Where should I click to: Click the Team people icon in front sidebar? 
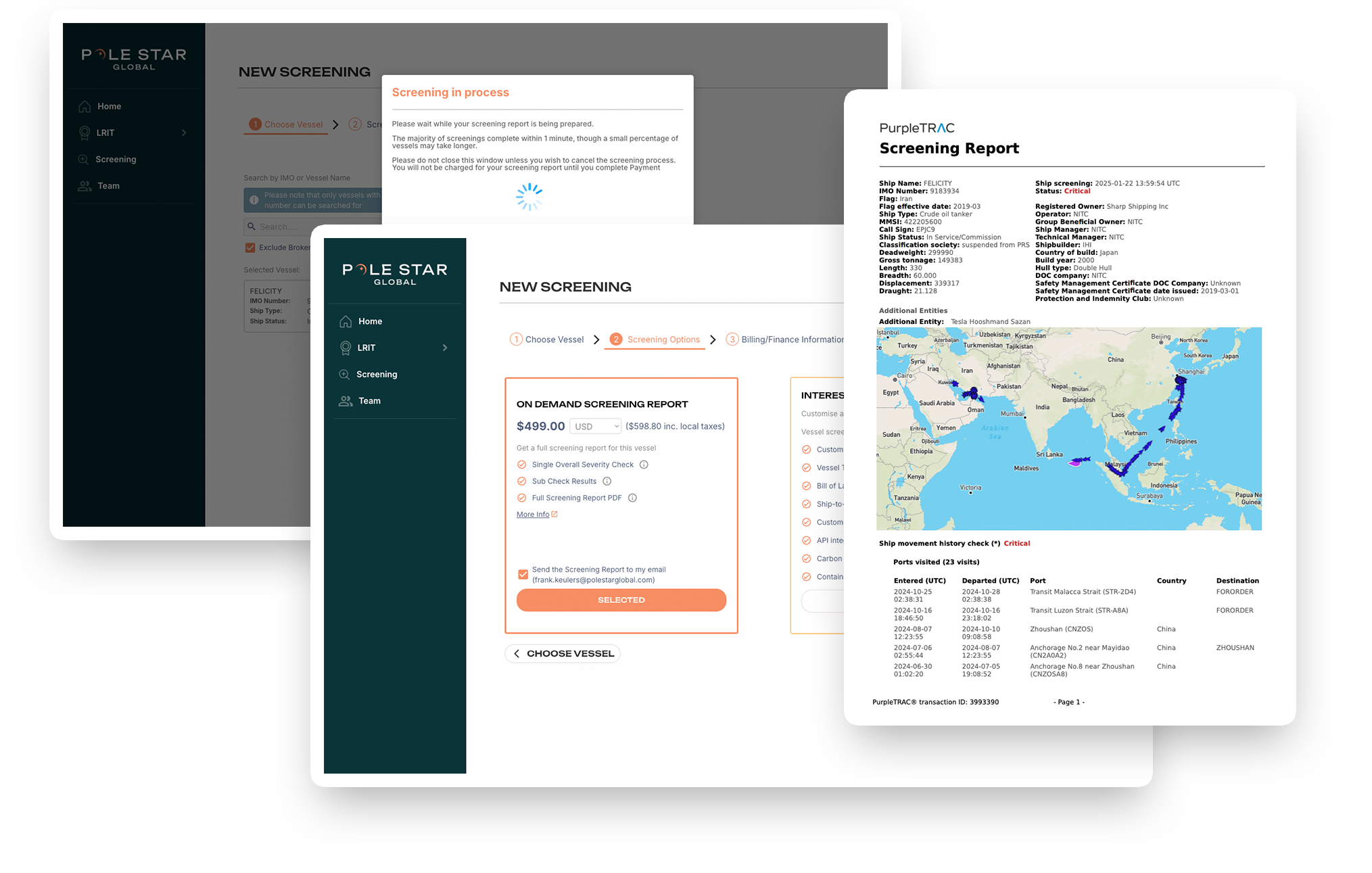coord(346,401)
